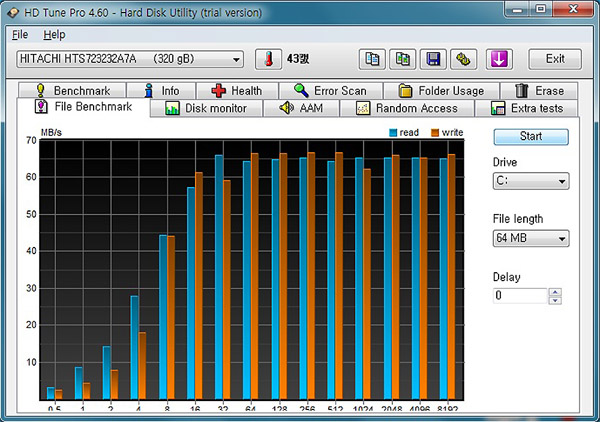Click the Extra tests tab icon
The height and width of the screenshot is (422, 600).
(498, 108)
